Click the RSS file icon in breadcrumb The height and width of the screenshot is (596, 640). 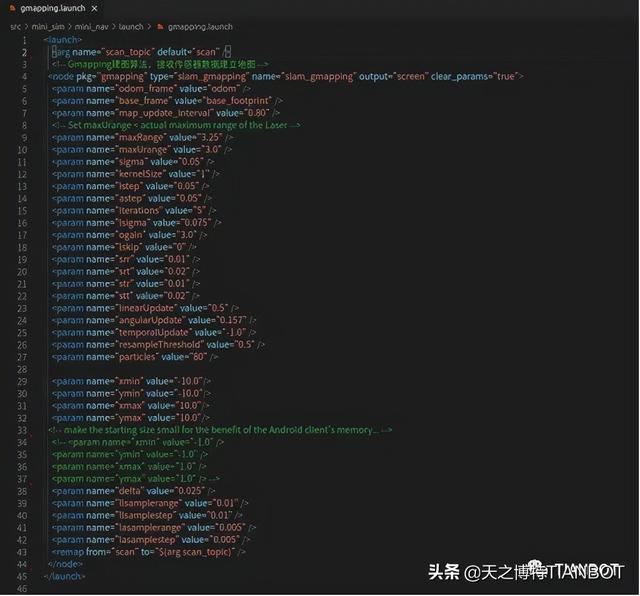coord(158,25)
